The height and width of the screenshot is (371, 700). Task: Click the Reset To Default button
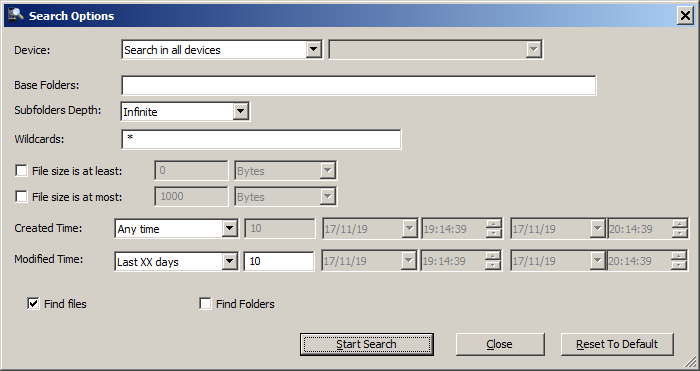(617, 344)
